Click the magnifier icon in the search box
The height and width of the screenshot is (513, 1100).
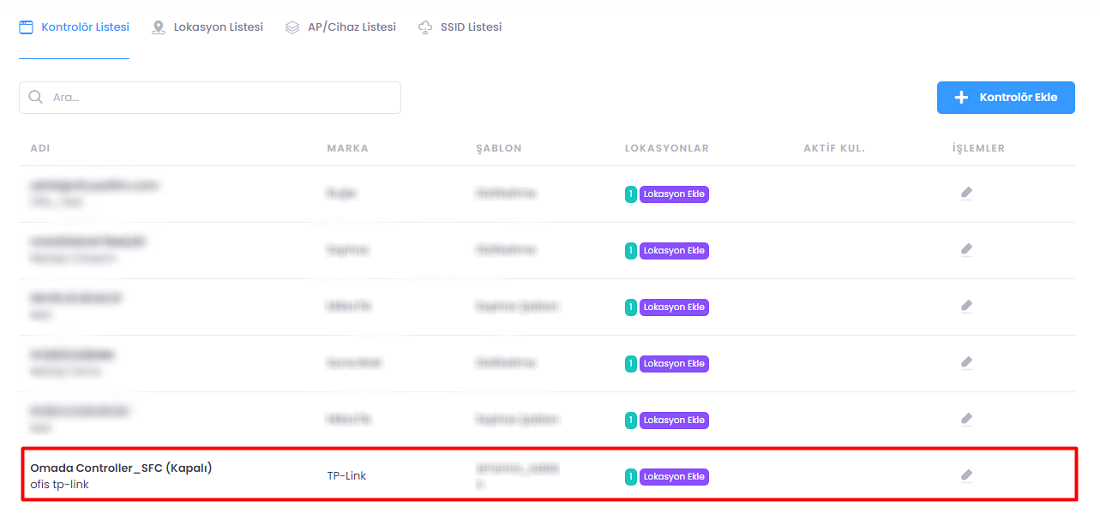click(36, 98)
